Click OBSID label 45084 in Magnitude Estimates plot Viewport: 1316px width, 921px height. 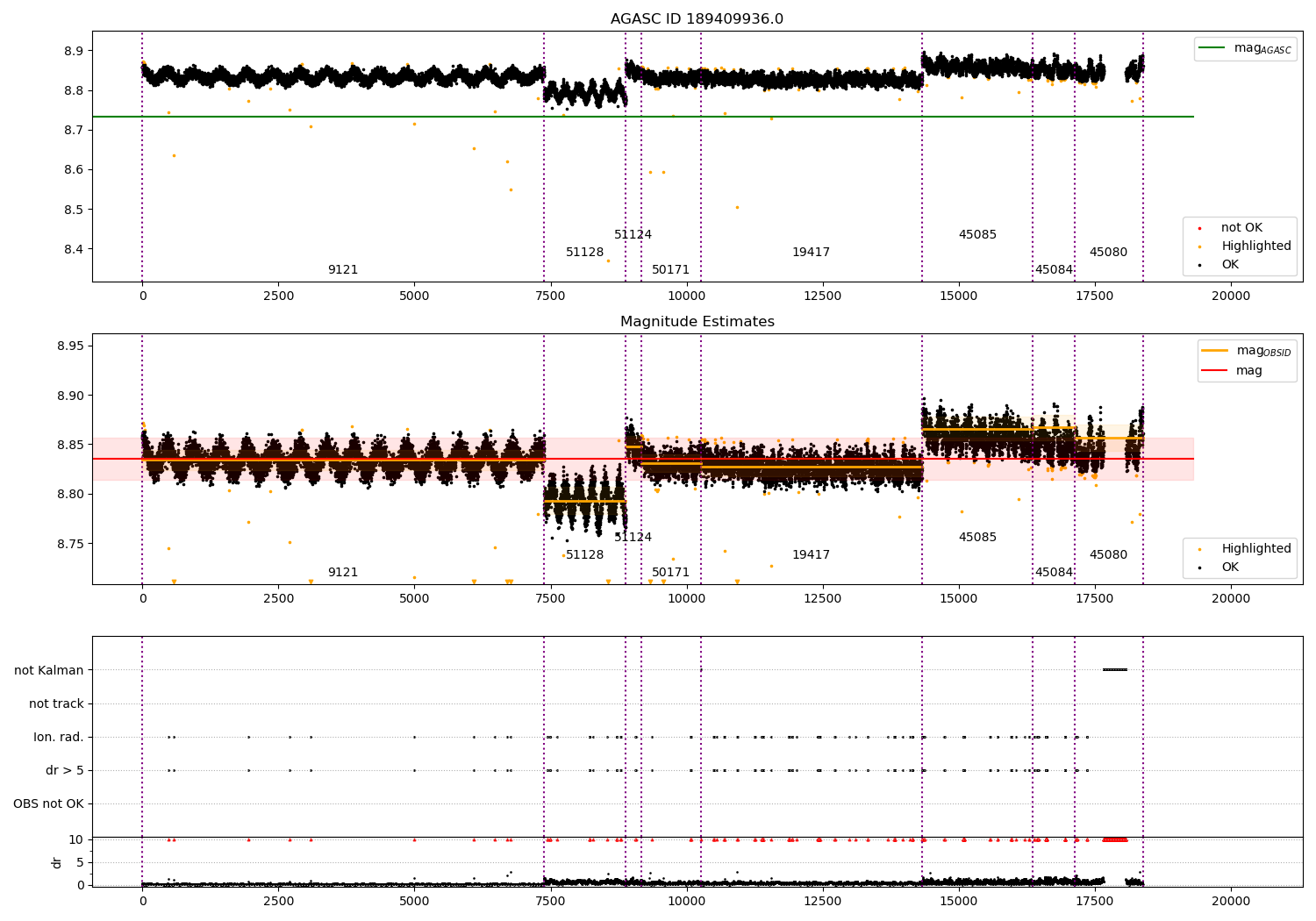pyautogui.click(x=1054, y=573)
